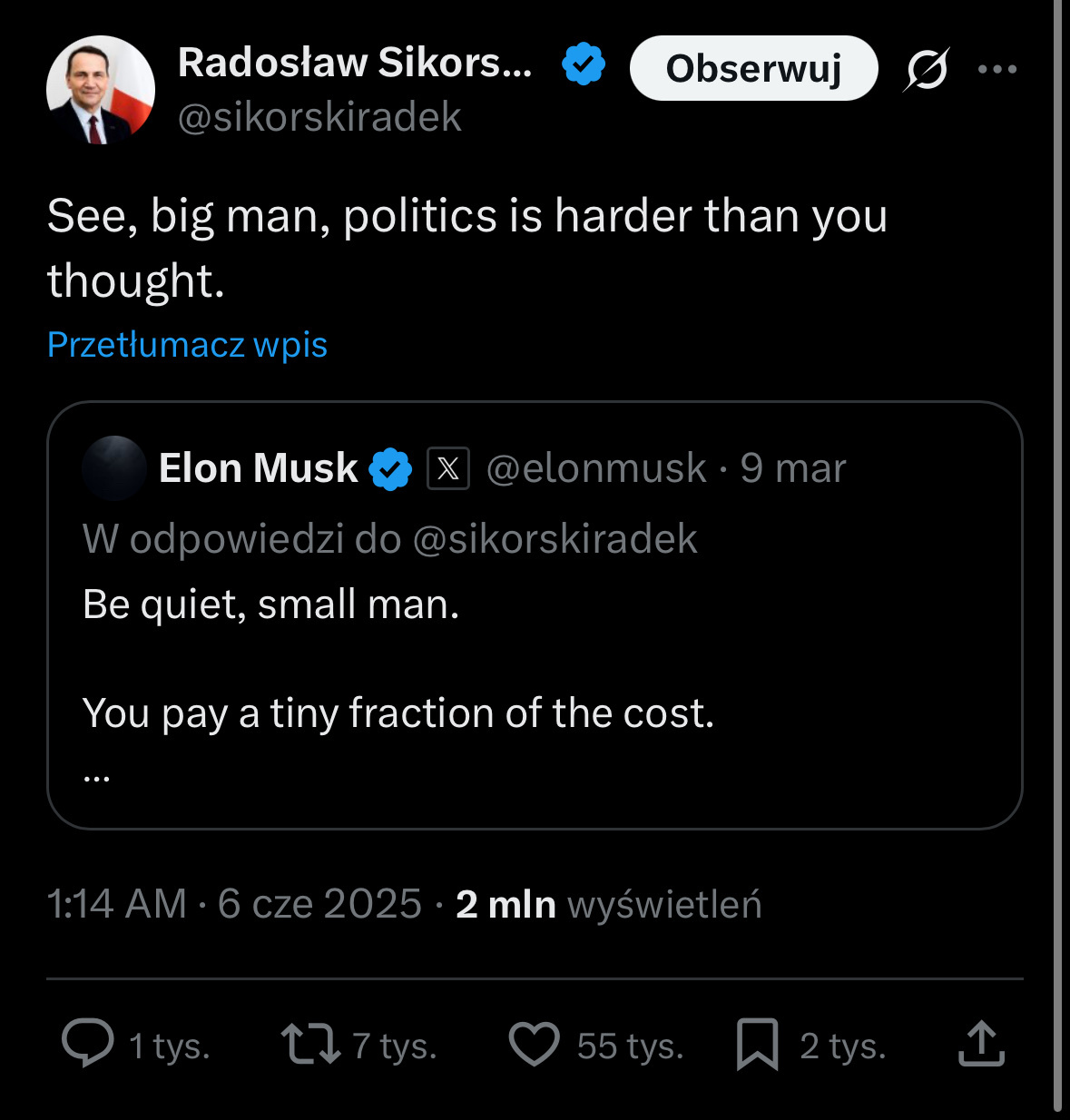
Task: Click the 2 mln wyświetleń view count
Action: coord(608,904)
